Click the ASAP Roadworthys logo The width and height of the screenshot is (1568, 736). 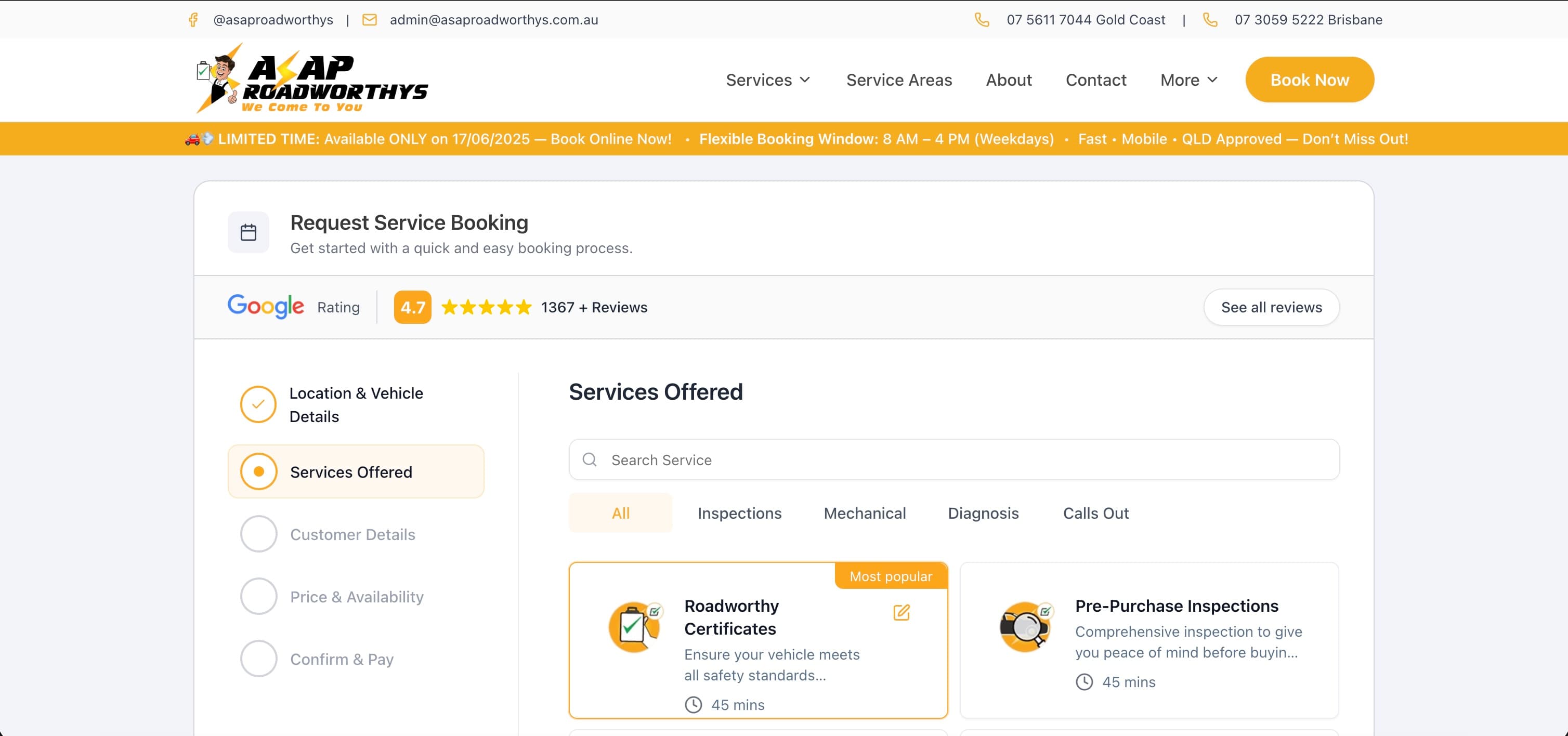coord(311,79)
